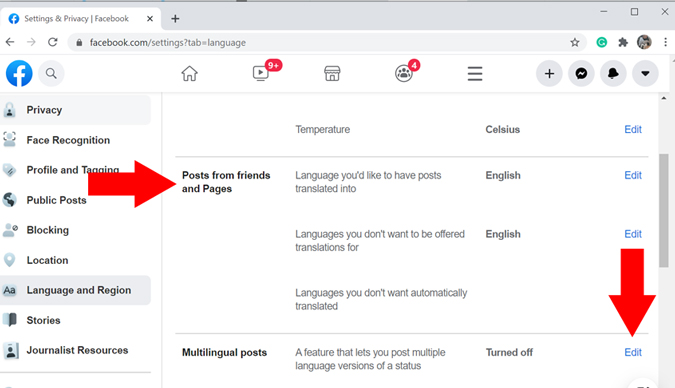
Task: Open the Chrome three-dot menu
Action: [x=666, y=42]
